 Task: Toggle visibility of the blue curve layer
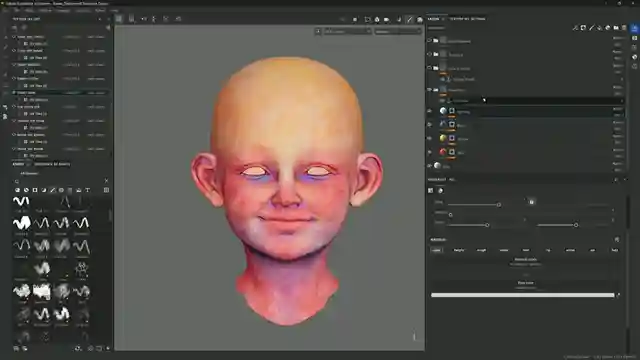point(429,125)
